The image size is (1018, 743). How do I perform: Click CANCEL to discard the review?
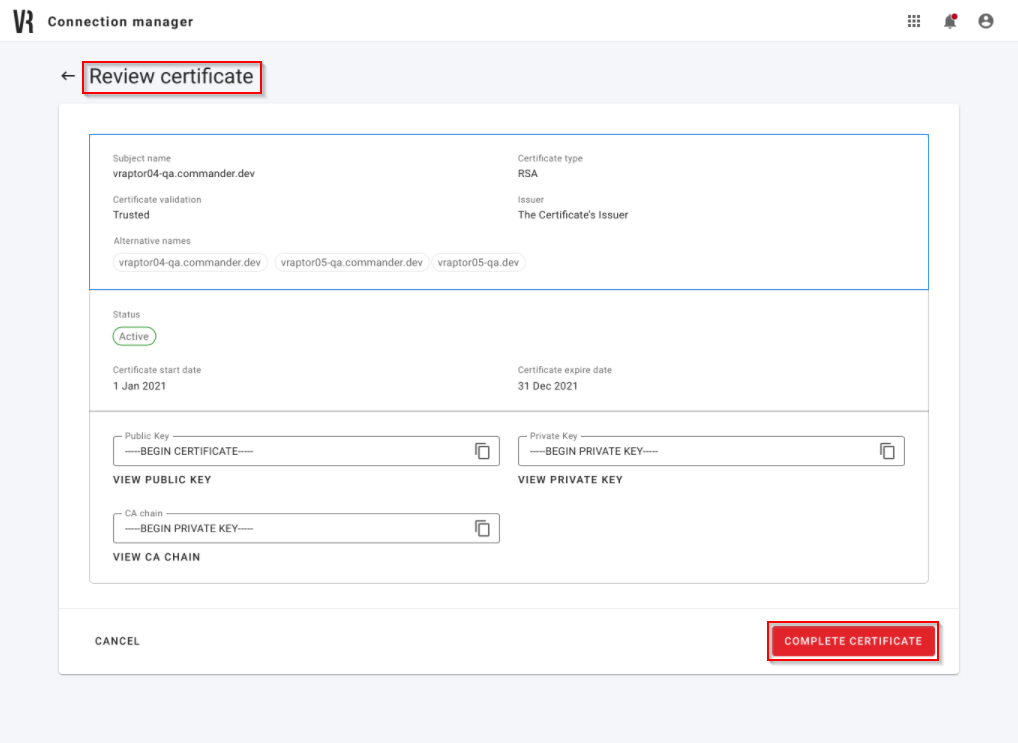click(117, 641)
